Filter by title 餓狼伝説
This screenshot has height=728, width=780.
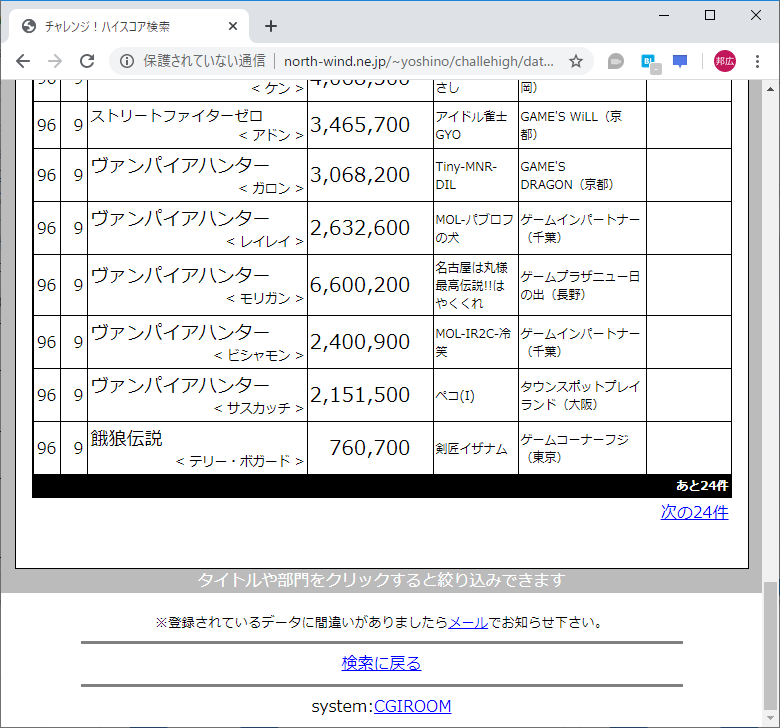tap(126, 438)
